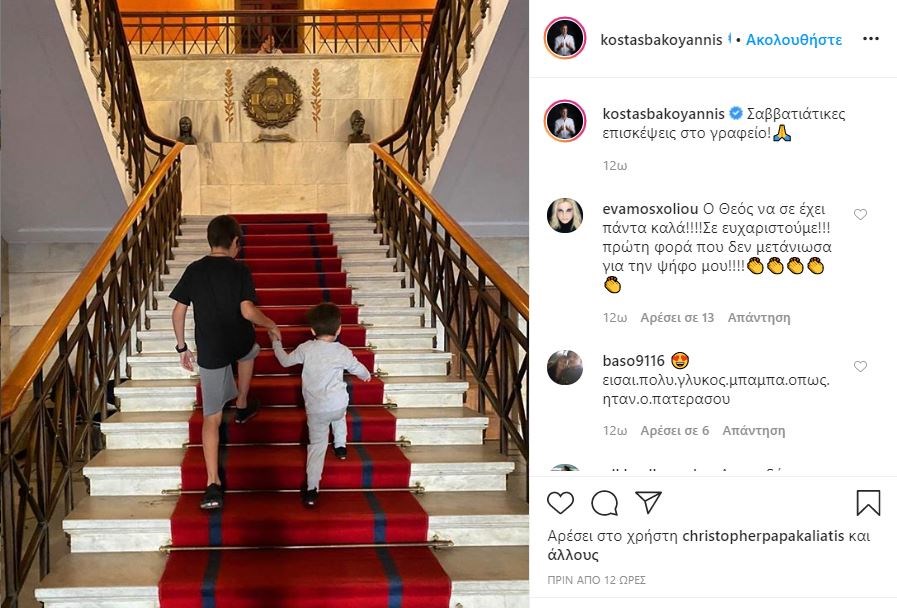Click the header kostasbakoyannis profile picture

pos(565,38)
